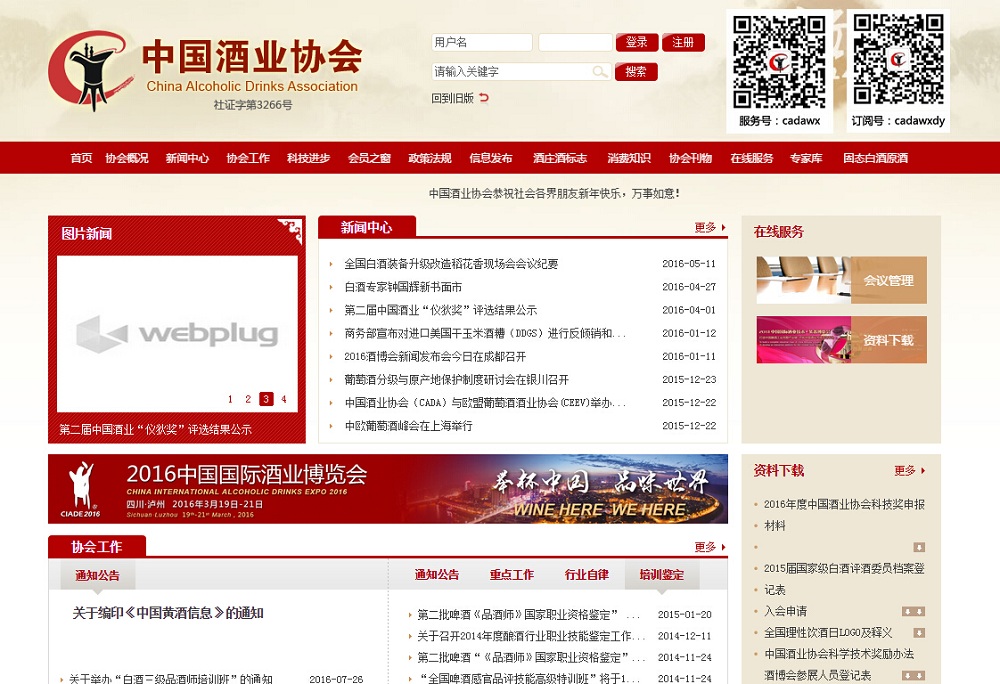Viewport: 1000px width, 684px height.
Task: Click the China Alcoholic Drinks Association logo
Action: pyautogui.click(x=205, y=70)
